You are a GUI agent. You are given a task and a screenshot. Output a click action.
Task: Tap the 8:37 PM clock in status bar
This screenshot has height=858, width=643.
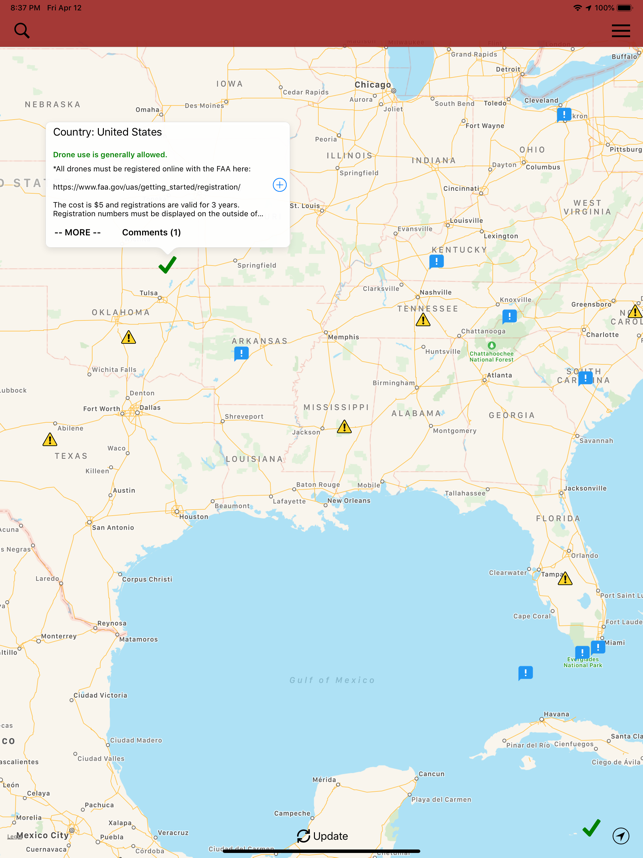coord(25,8)
